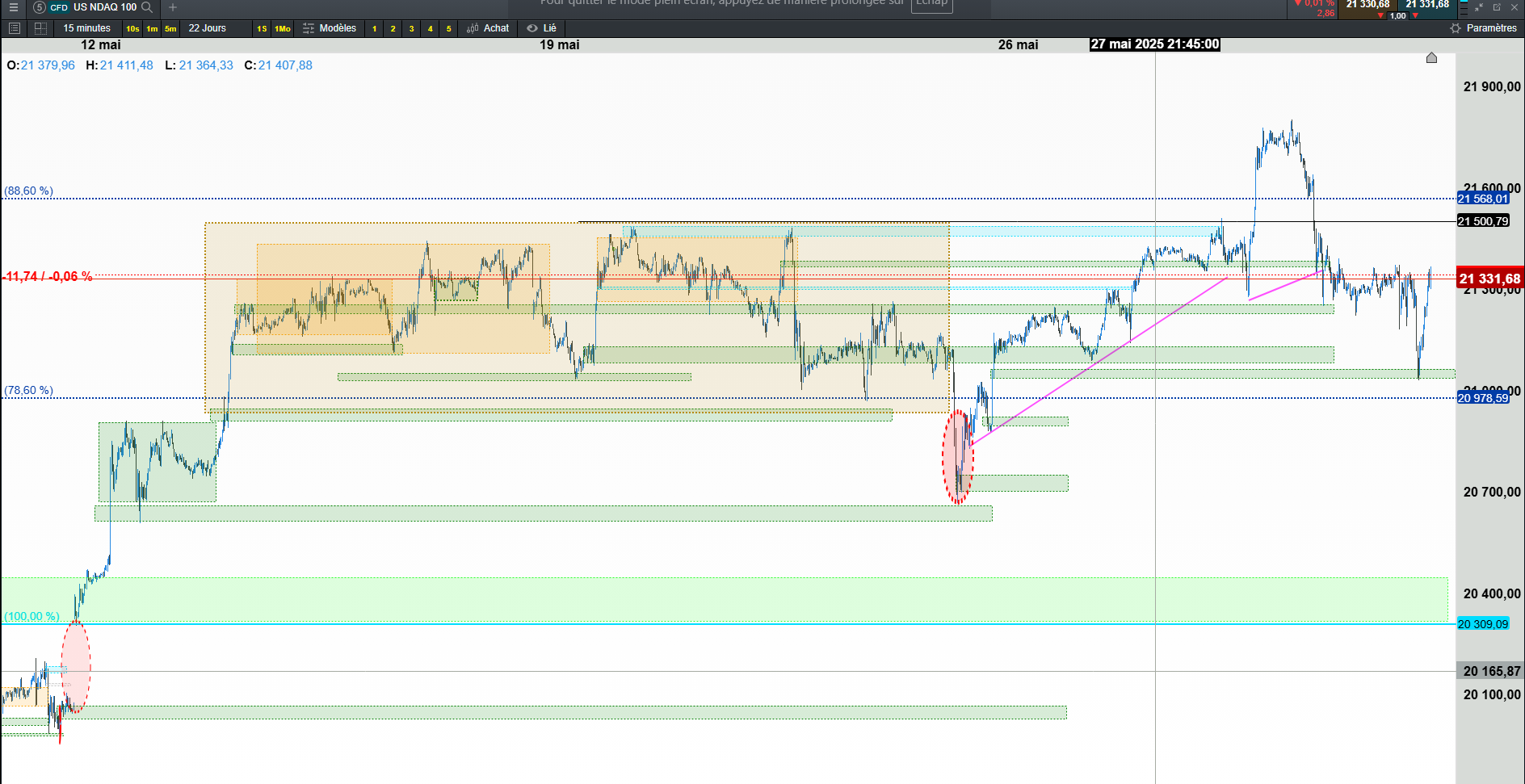Switch to 5m timeframe shortcut
The width and height of the screenshot is (1525, 784).
(x=170, y=29)
